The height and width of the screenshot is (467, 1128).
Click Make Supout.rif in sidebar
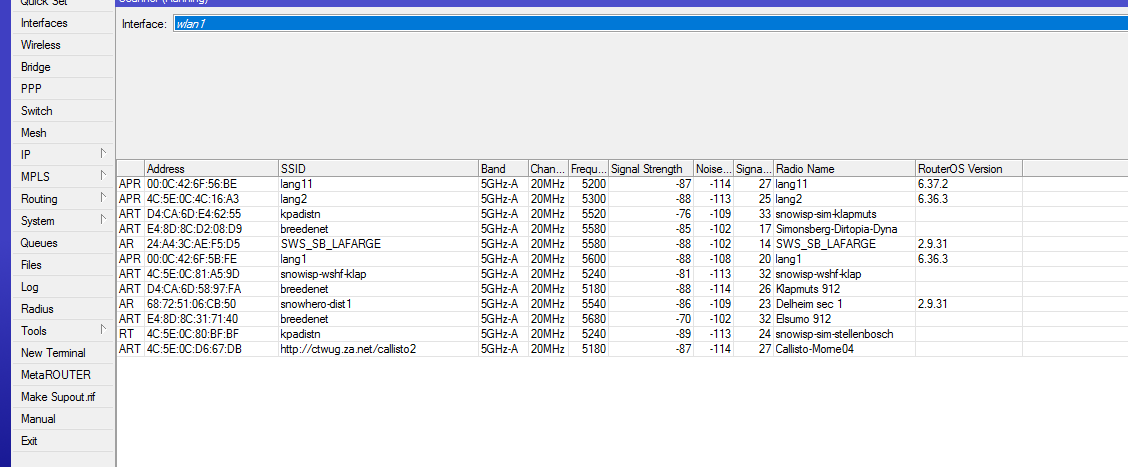57,397
